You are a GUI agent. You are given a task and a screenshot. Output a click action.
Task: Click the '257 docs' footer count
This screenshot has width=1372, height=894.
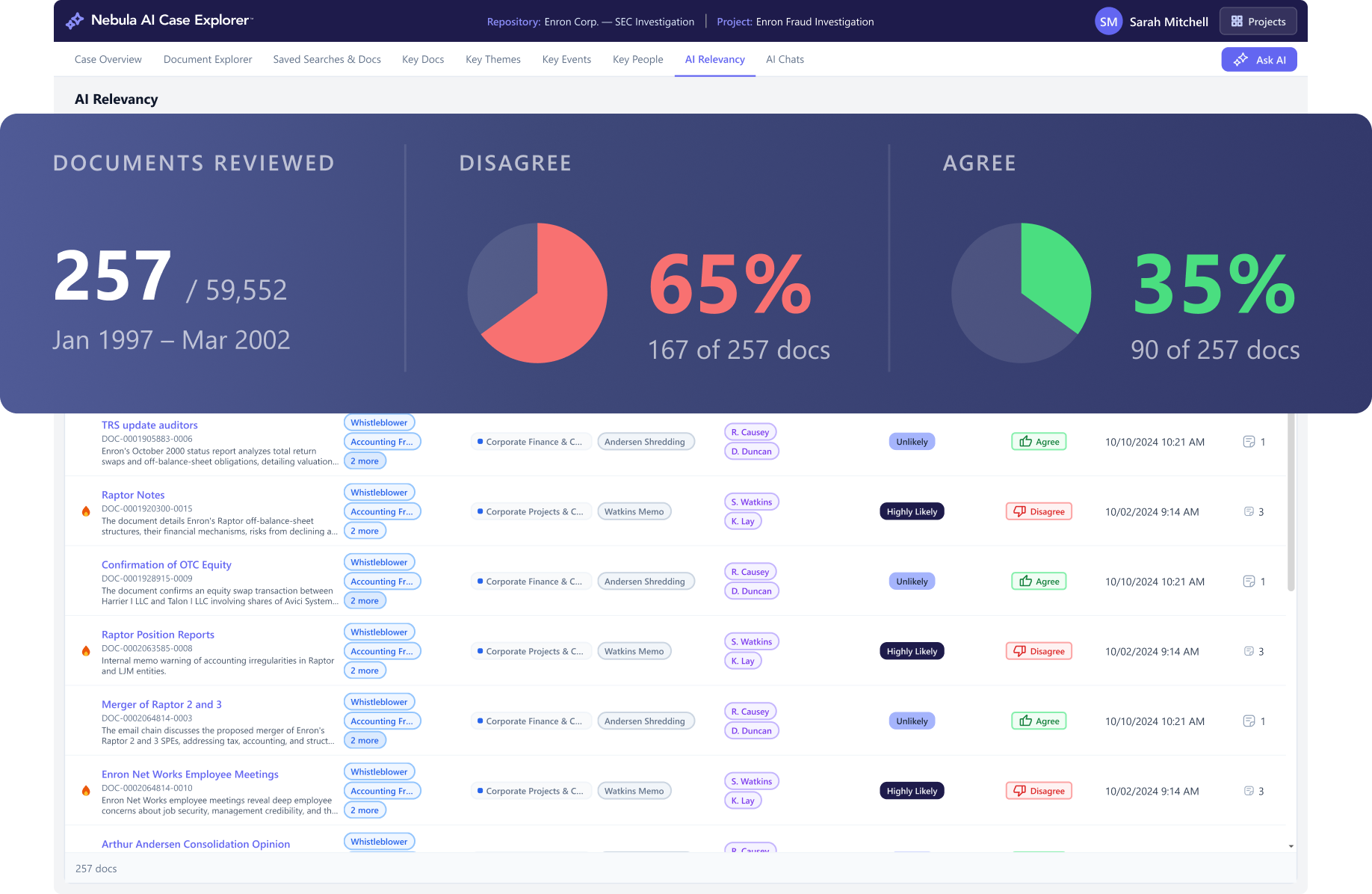(96, 869)
